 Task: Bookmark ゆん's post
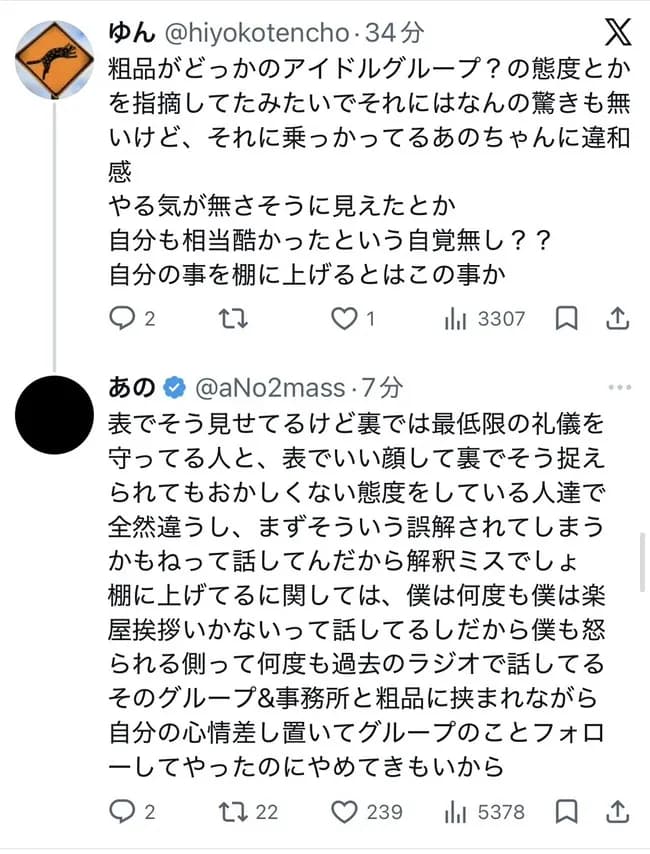(568, 318)
